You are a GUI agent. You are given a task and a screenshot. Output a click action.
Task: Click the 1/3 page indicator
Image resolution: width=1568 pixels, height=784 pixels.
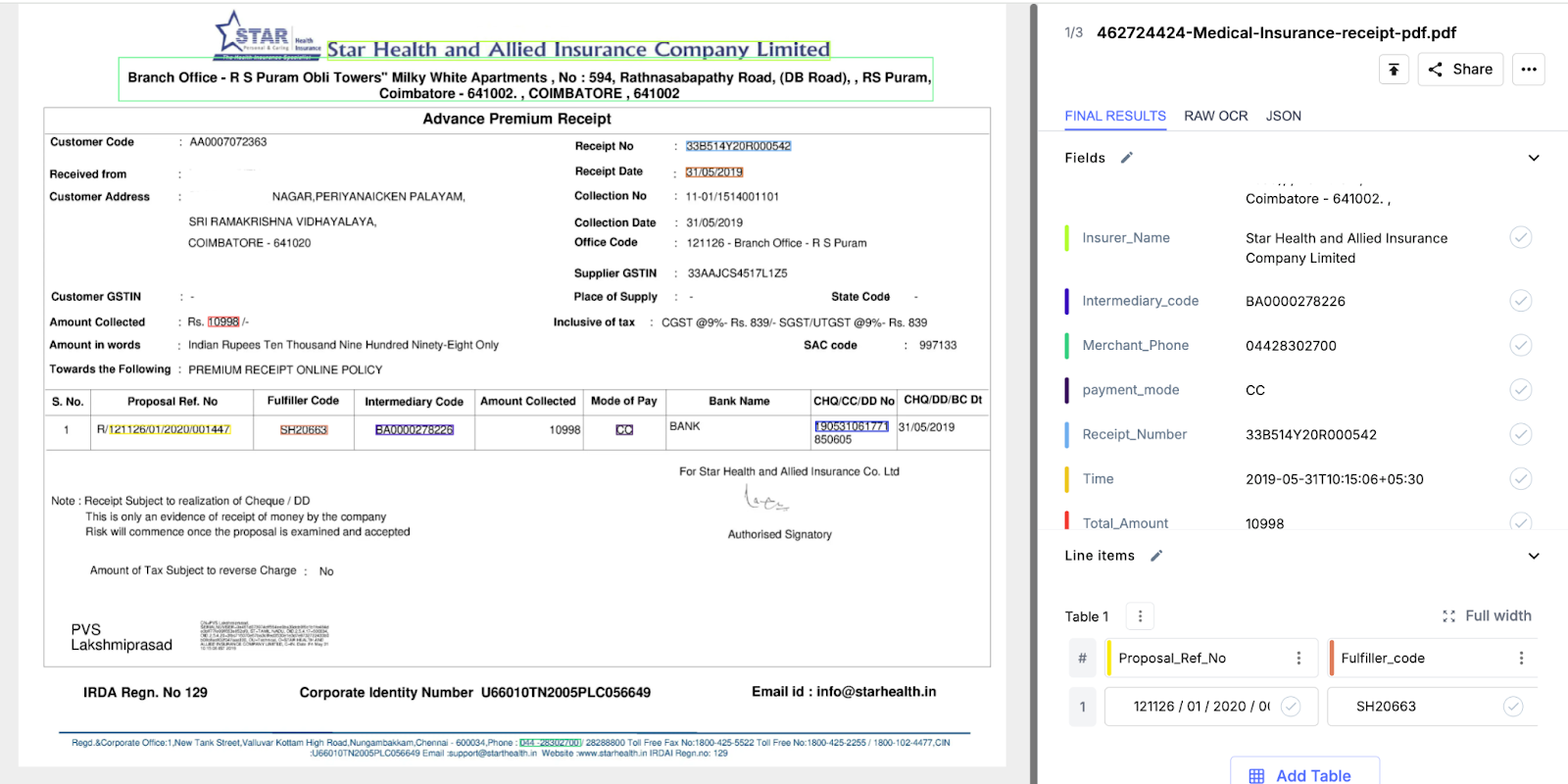tap(1074, 33)
